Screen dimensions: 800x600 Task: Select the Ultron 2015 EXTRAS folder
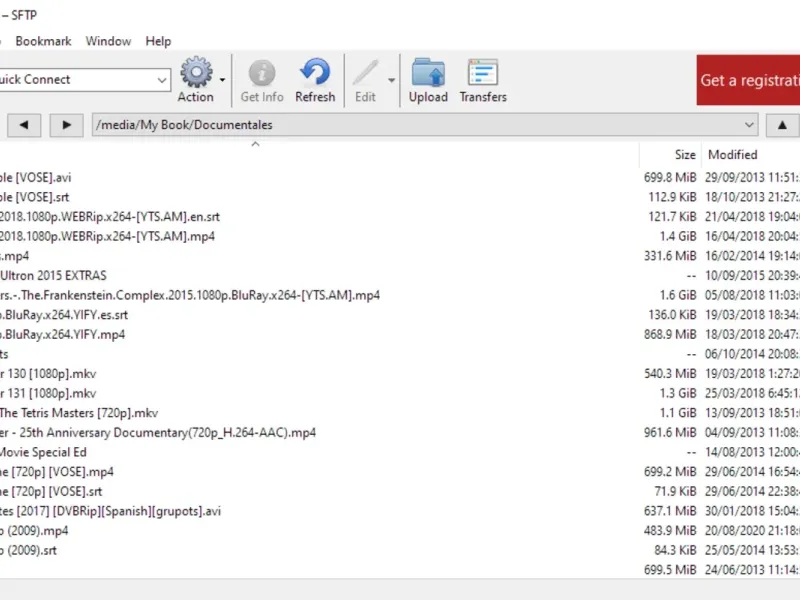tap(53, 276)
